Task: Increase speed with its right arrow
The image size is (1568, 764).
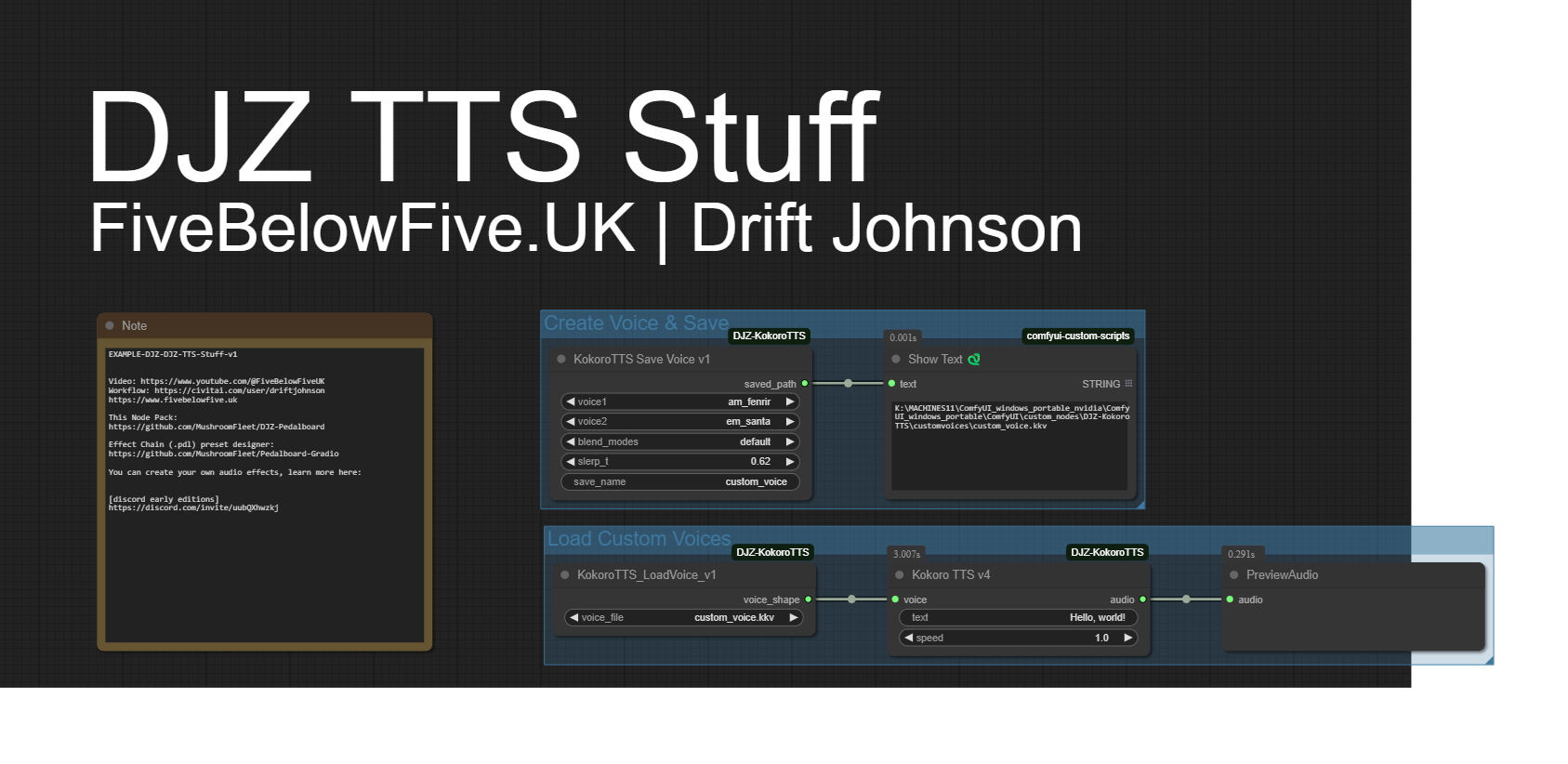Action: [1128, 638]
